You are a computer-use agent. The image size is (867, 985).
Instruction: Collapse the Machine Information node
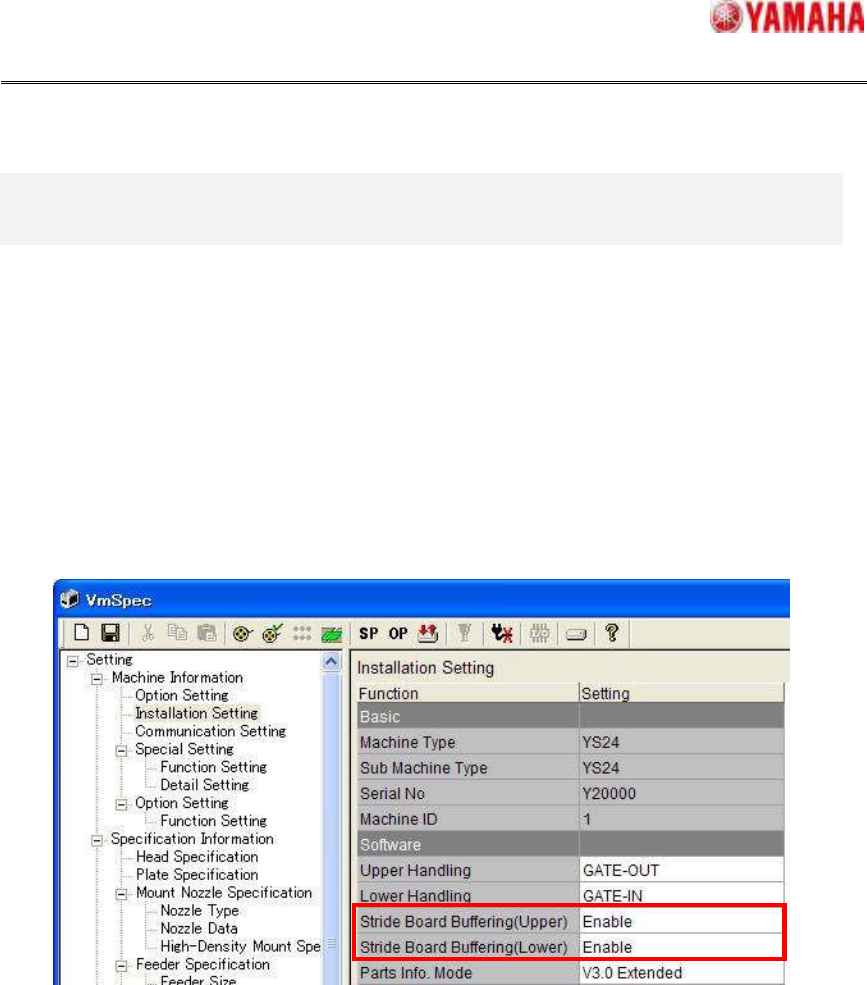(x=97, y=679)
